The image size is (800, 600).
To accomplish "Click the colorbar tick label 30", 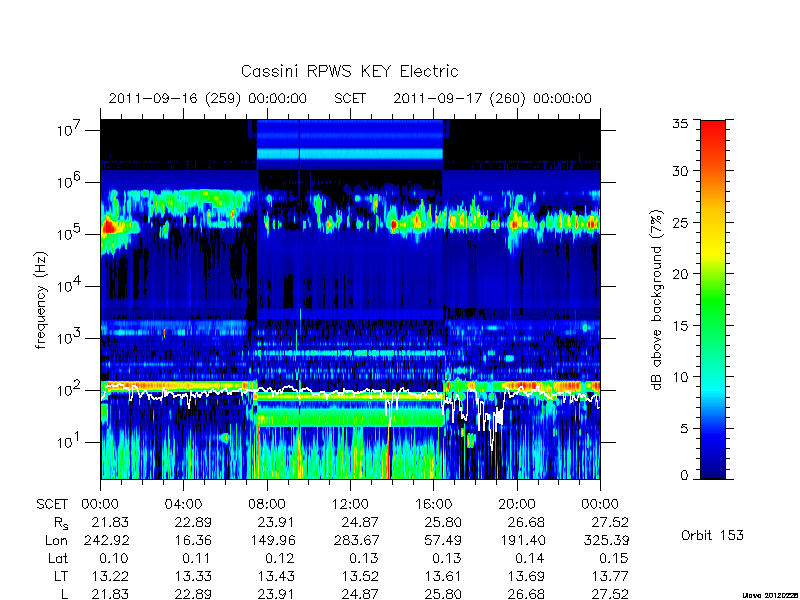I will click(x=680, y=170).
